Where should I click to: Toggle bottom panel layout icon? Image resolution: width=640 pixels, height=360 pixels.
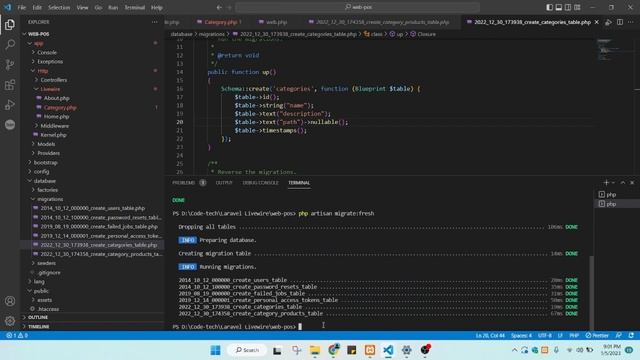[559, 7]
